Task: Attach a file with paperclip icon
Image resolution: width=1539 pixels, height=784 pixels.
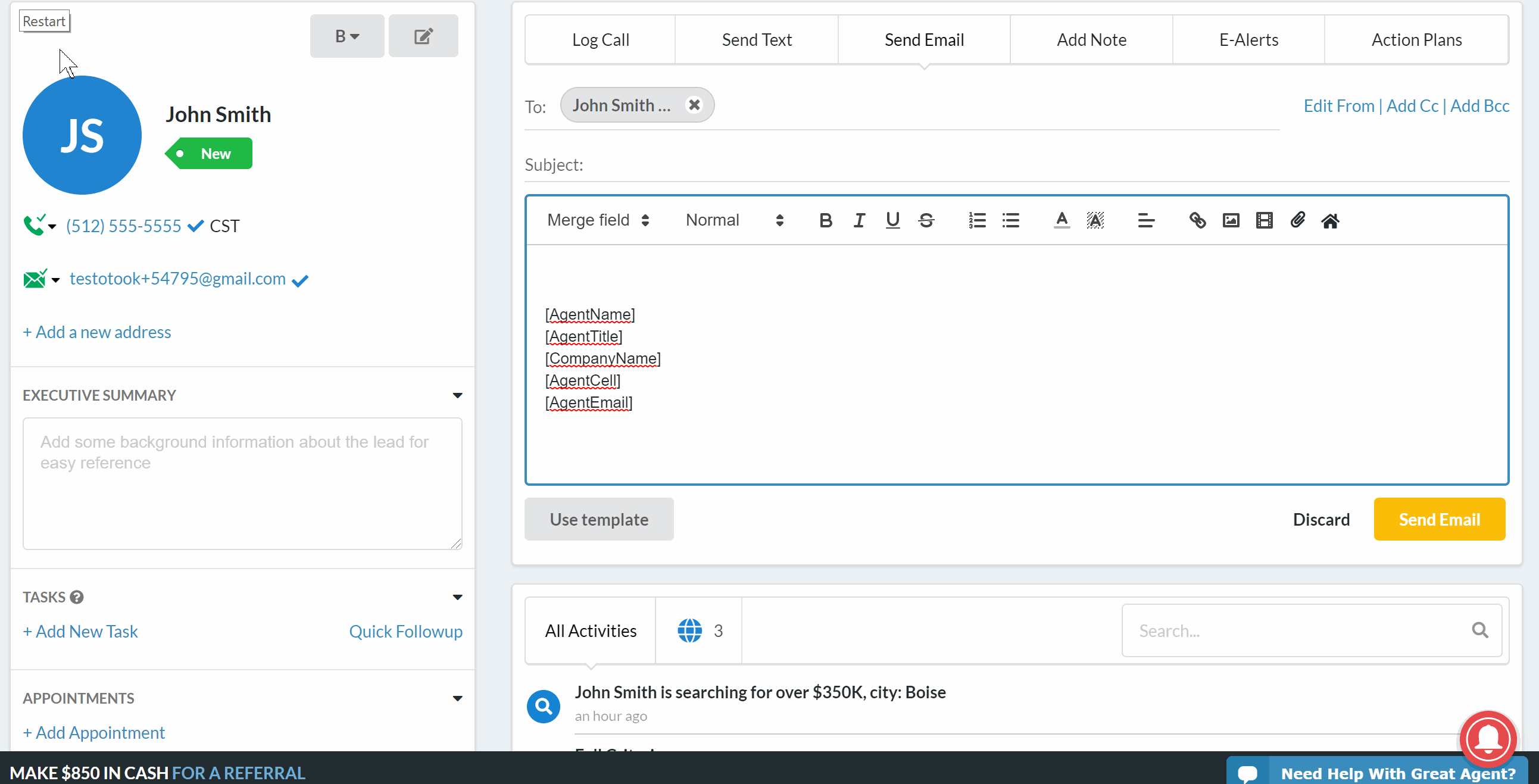Action: 1297,220
